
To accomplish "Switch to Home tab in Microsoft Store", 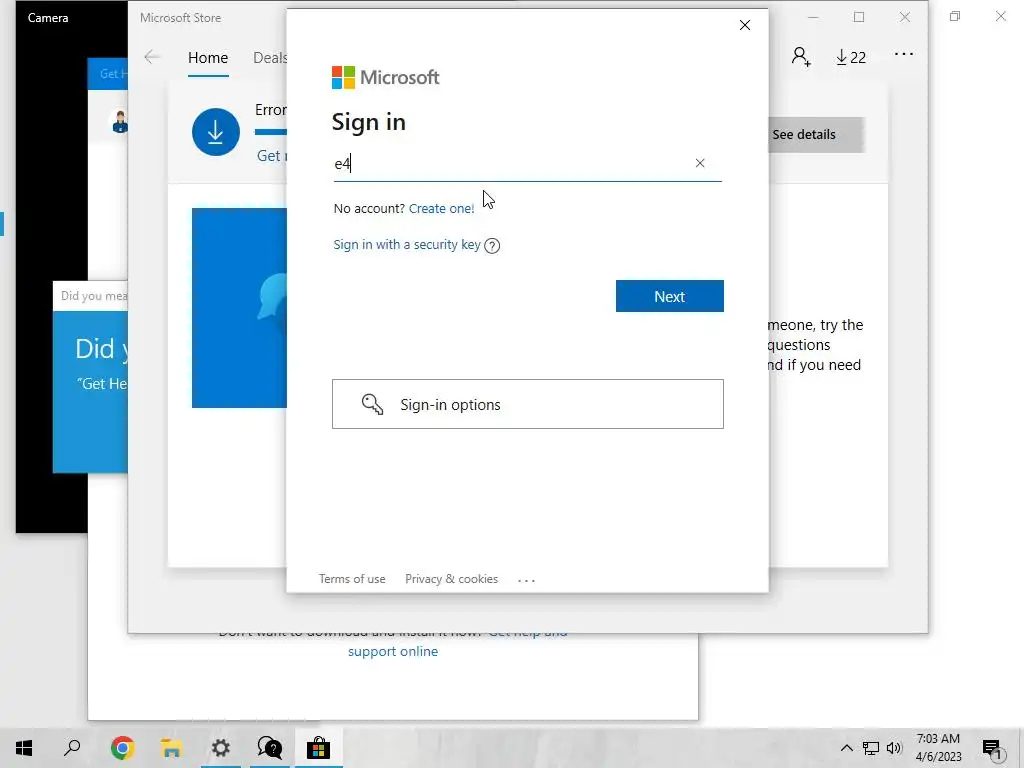I will tap(208, 57).
